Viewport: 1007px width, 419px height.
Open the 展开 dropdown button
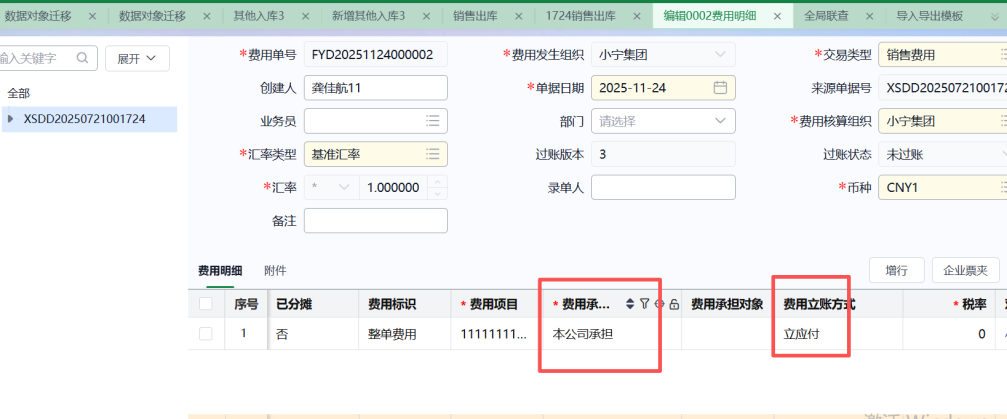136,59
